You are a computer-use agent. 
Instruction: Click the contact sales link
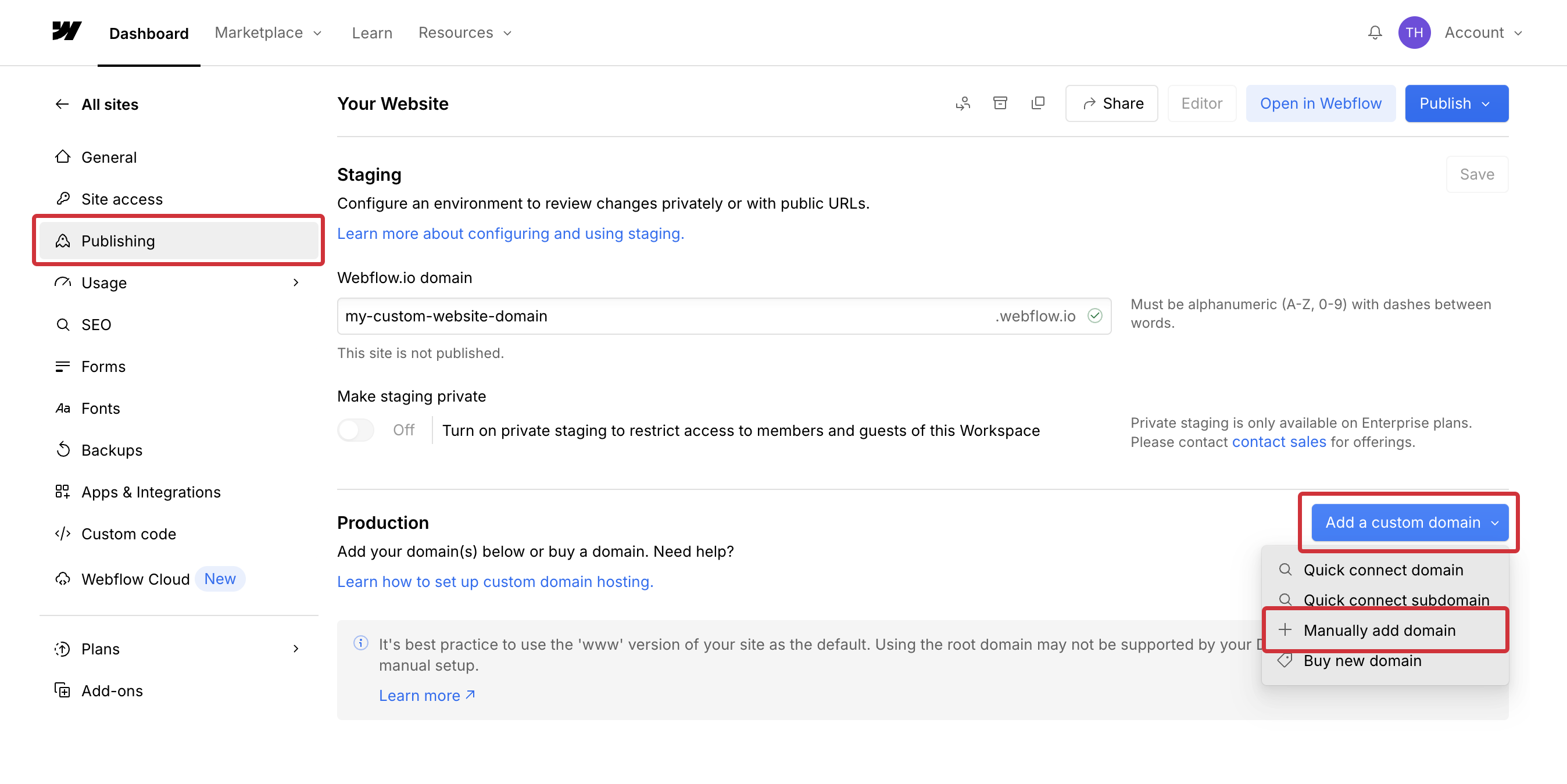tap(1279, 442)
